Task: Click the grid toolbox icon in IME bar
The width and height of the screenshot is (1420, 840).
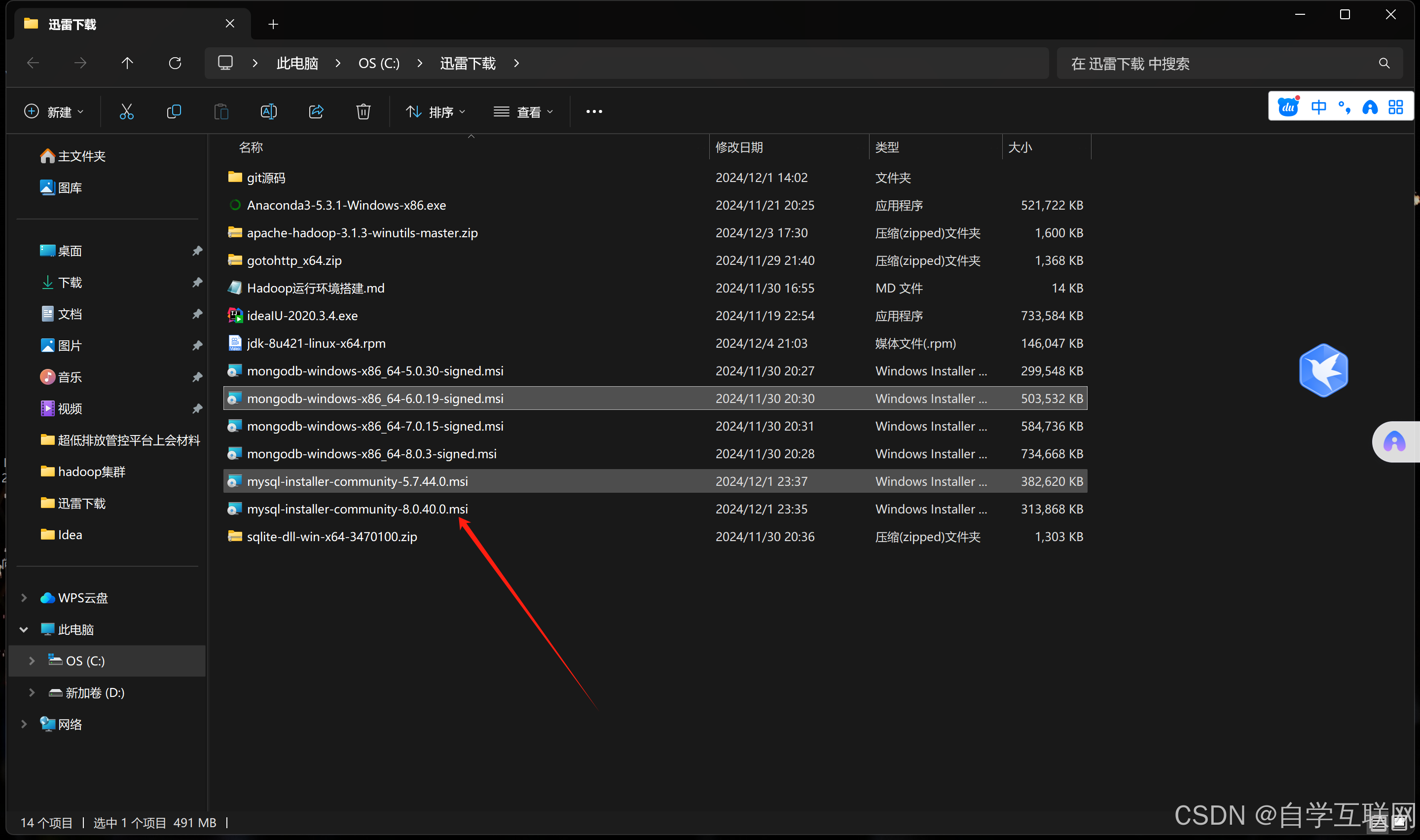Action: click(1396, 107)
